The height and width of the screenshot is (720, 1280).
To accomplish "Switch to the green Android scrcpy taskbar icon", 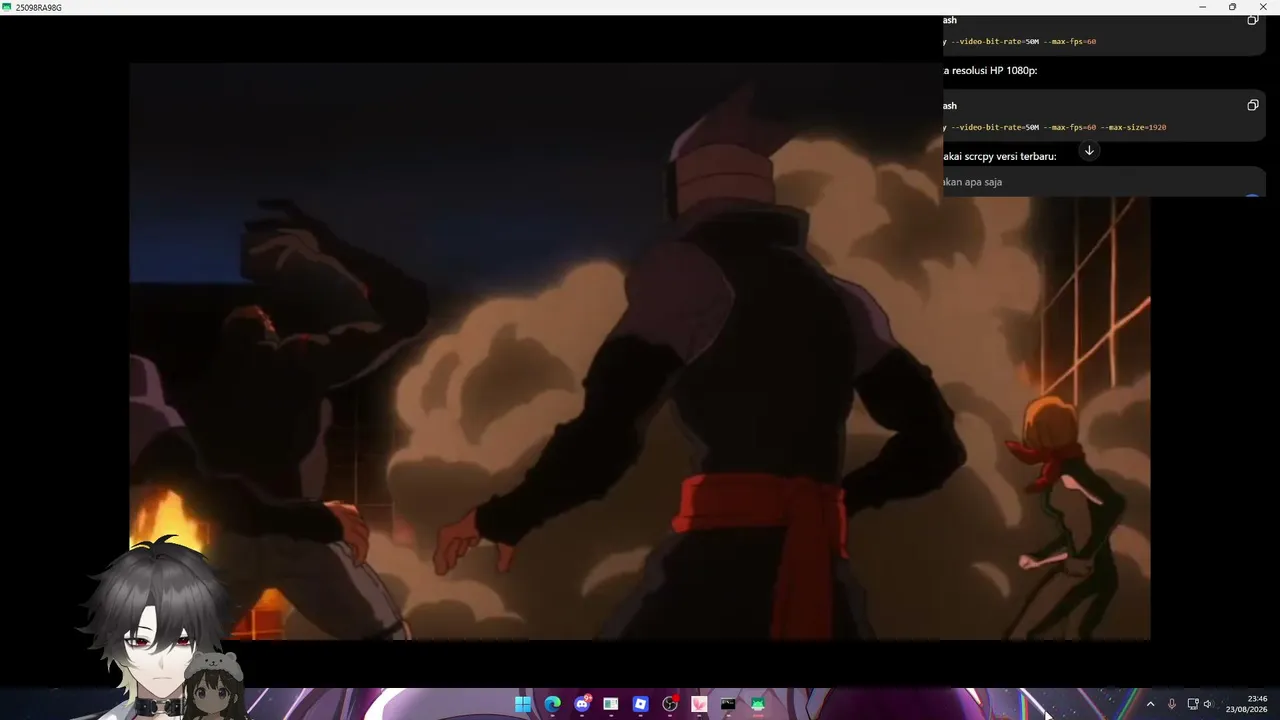I will (x=758, y=704).
